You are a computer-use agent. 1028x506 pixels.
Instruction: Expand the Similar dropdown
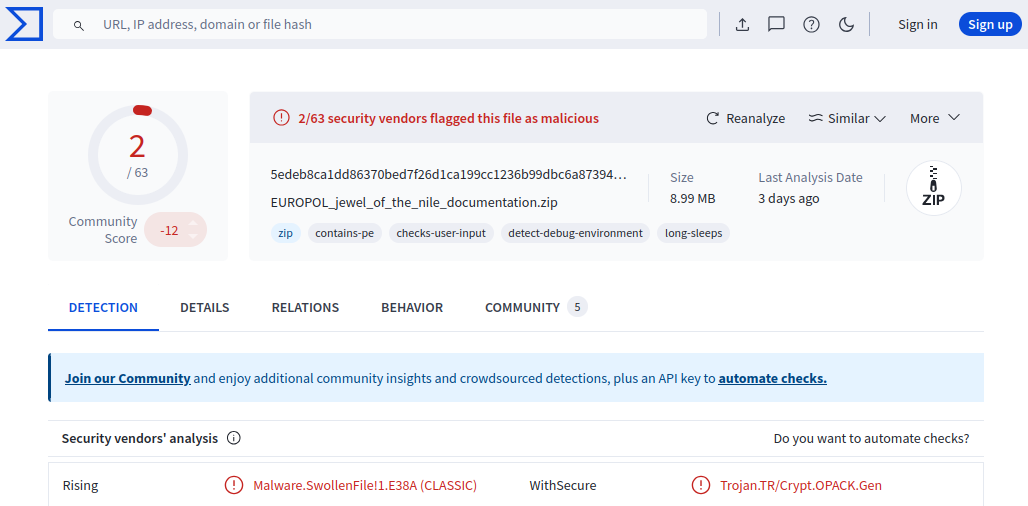click(847, 119)
